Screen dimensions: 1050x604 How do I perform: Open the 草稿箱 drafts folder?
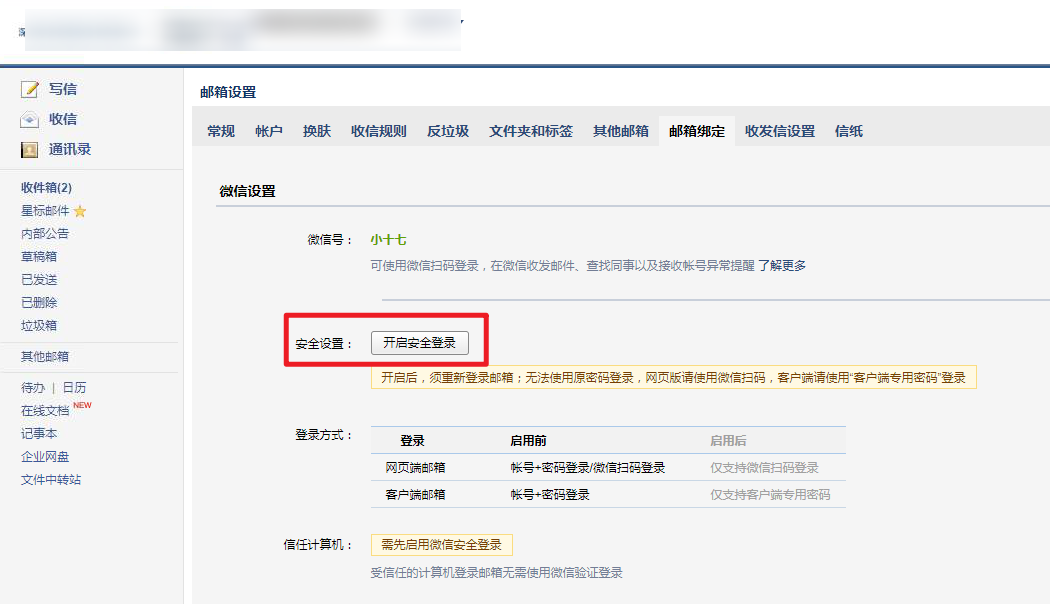(x=39, y=256)
